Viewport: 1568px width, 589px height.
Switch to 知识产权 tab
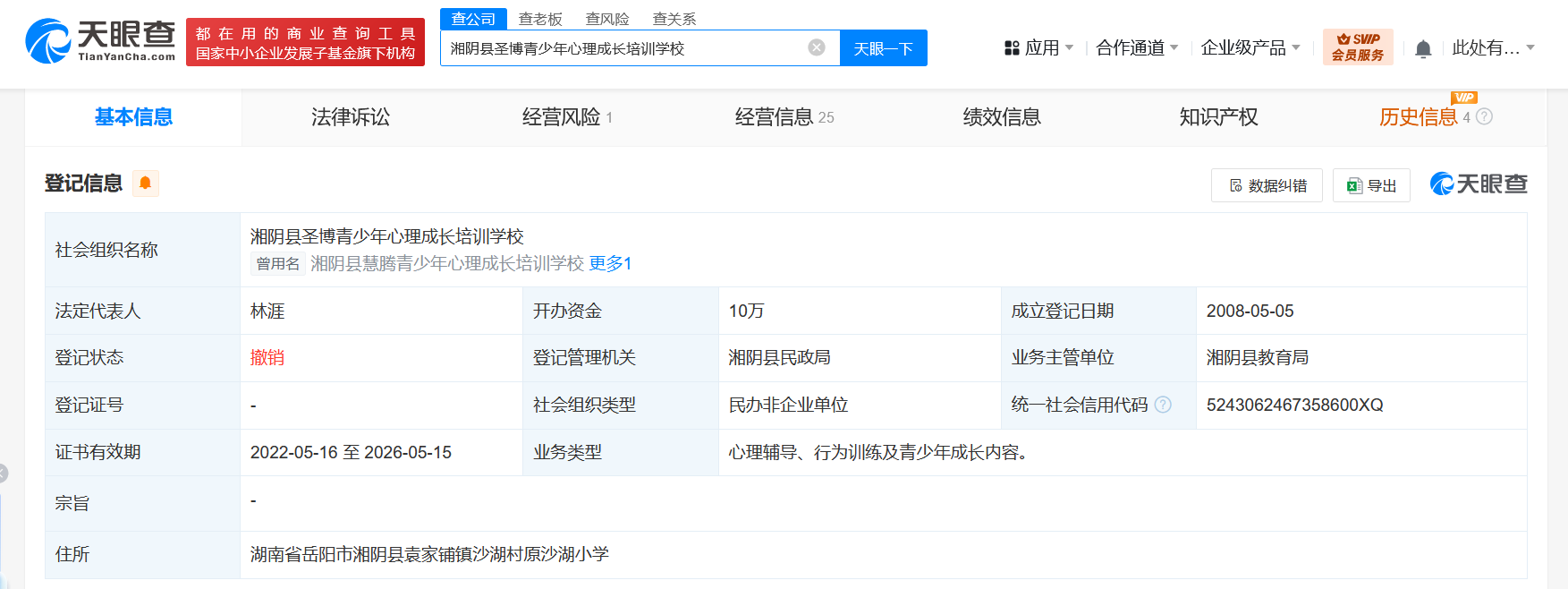click(1218, 117)
